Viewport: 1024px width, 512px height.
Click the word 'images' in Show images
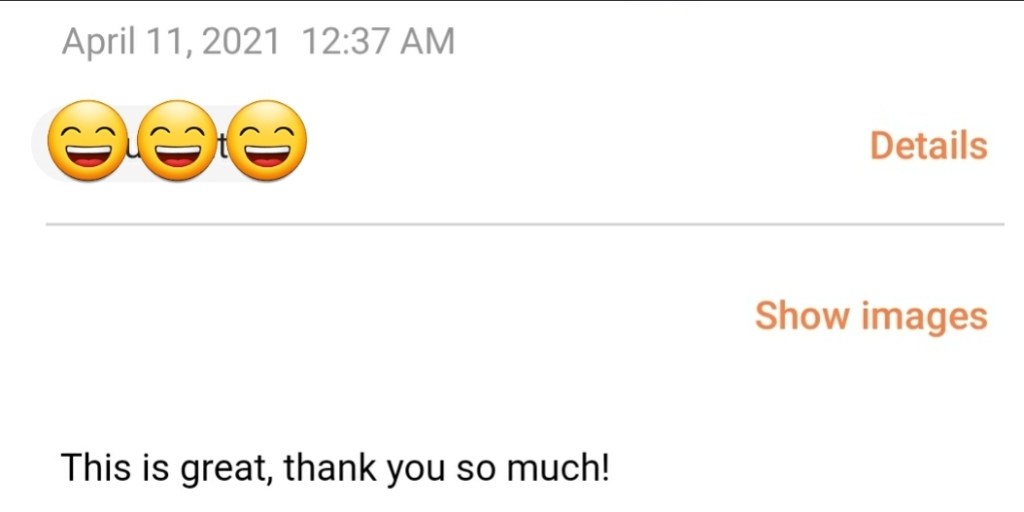tap(926, 316)
